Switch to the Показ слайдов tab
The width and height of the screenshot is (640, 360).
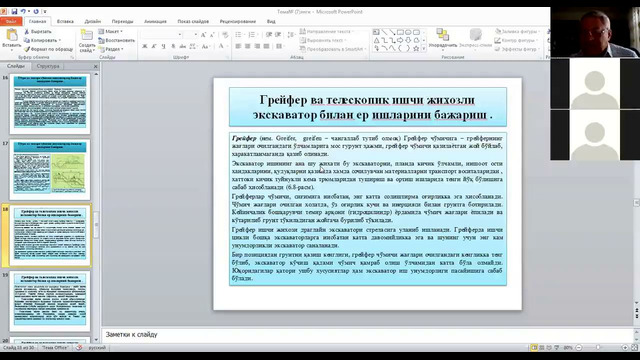[193, 21]
